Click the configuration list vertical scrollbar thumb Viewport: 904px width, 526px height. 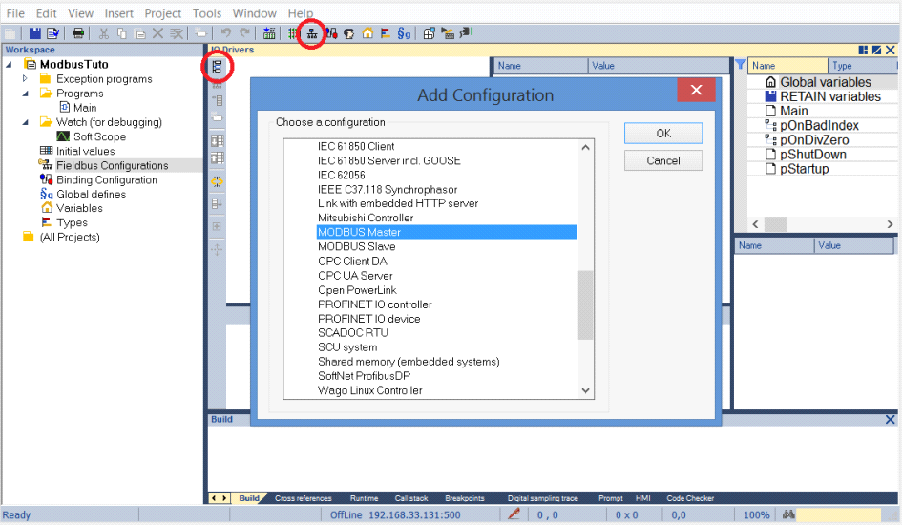click(586, 305)
